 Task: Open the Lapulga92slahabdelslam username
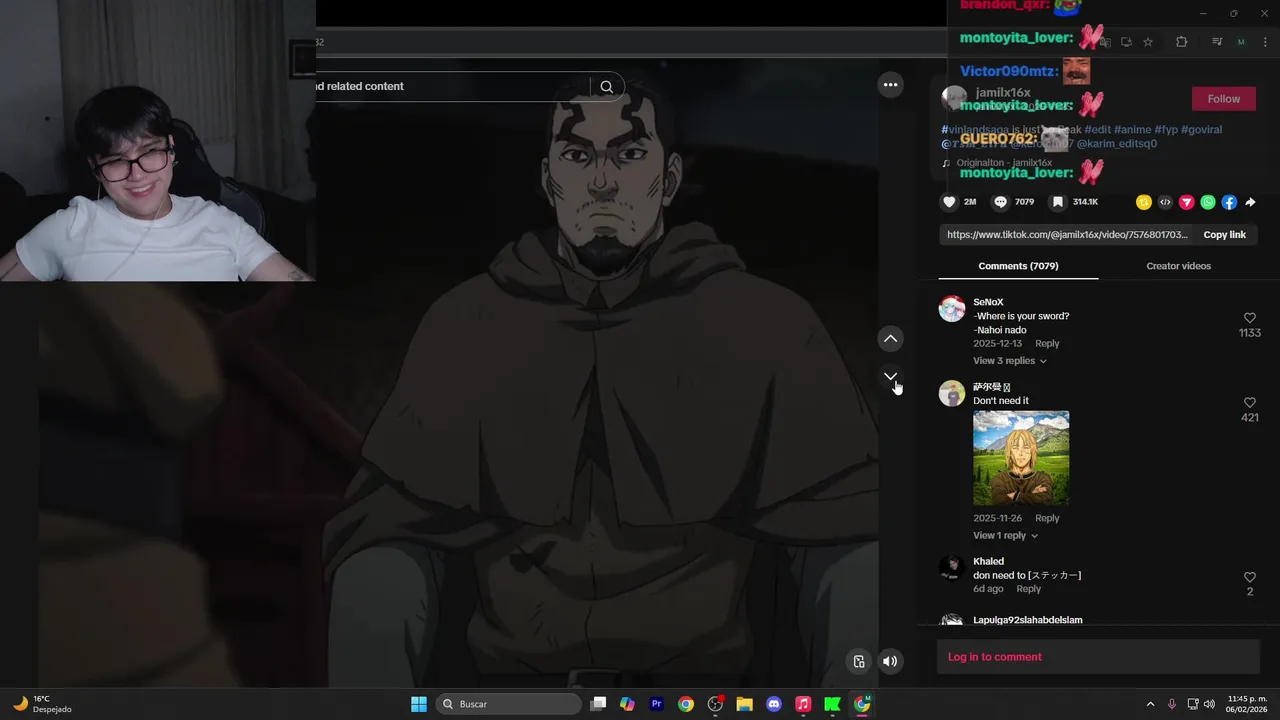tap(1028, 620)
